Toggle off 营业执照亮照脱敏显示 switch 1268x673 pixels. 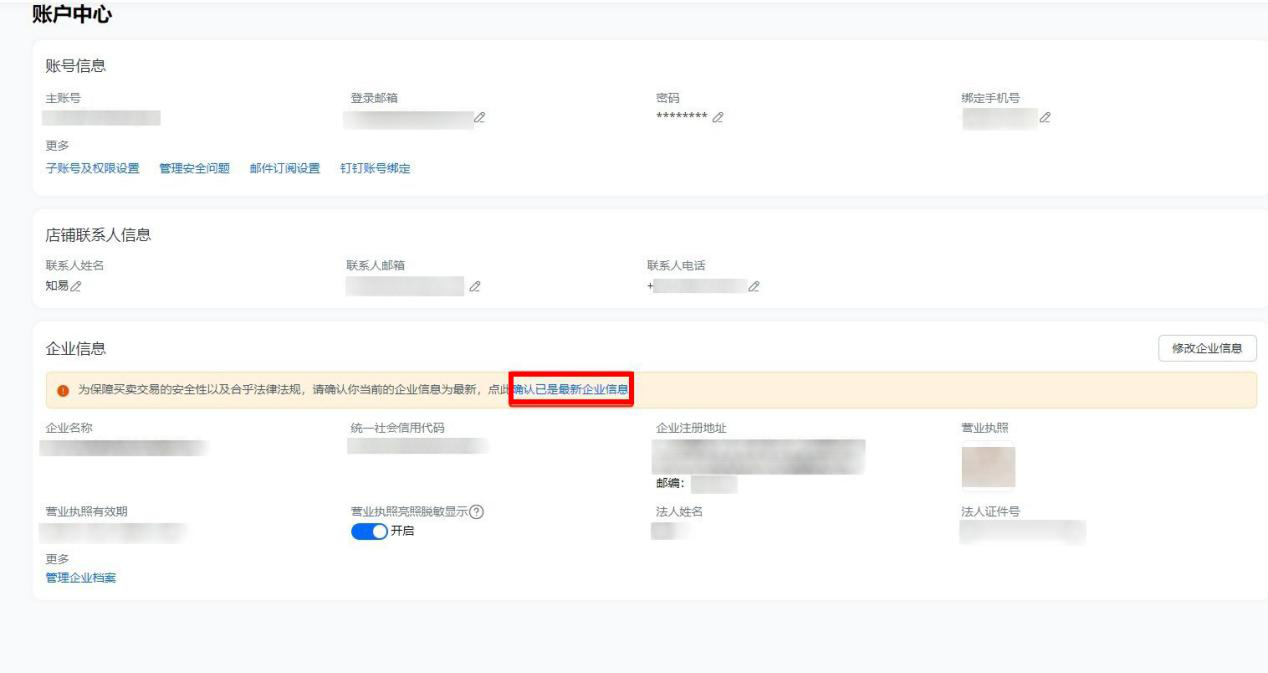point(368,531)
